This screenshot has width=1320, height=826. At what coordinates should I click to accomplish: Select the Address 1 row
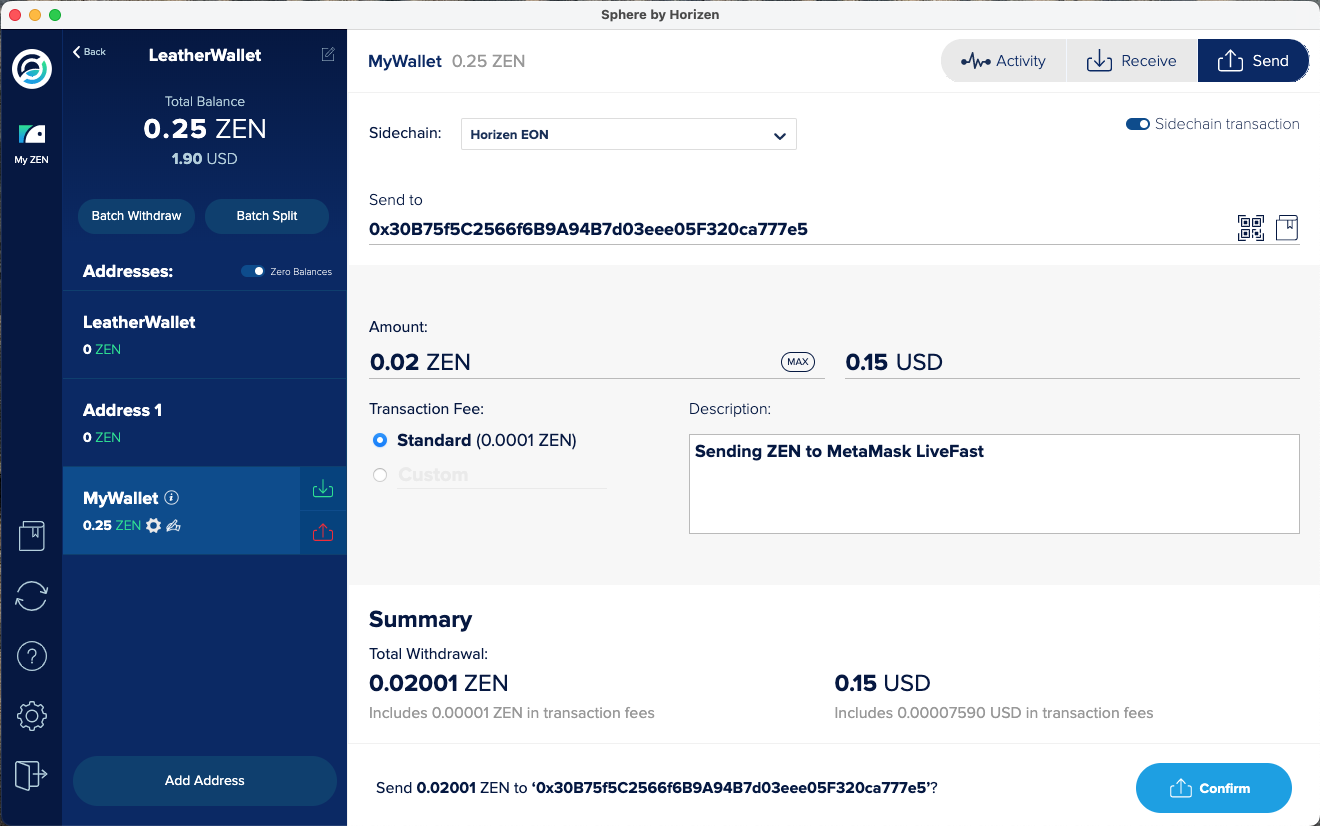[x=205, y=423]
